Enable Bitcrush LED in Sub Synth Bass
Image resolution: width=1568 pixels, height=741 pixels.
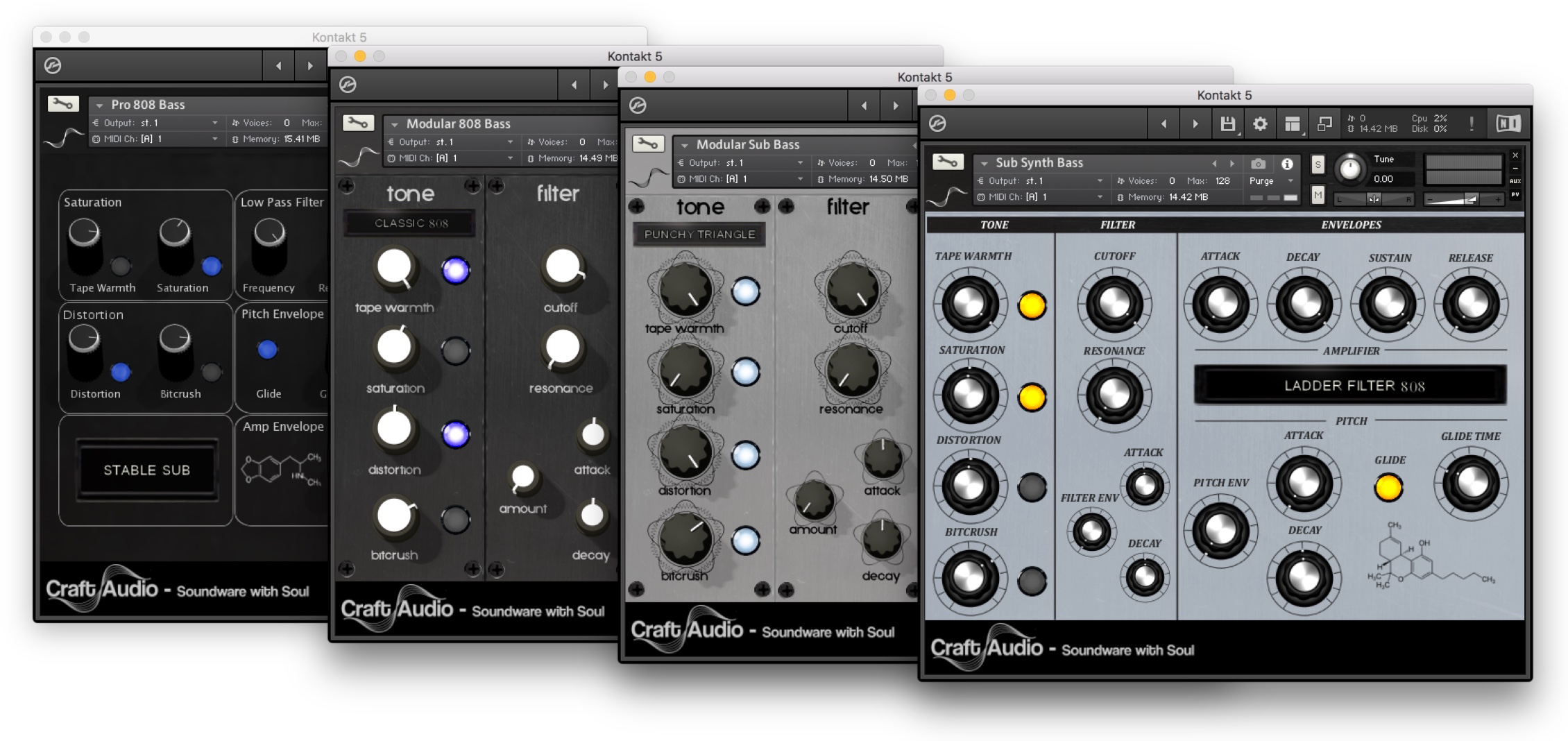click(1032, 581)
